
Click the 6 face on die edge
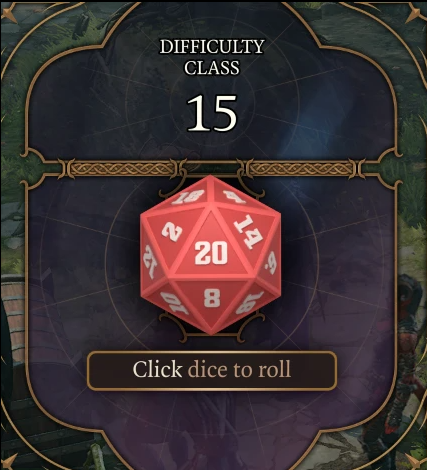tap(270, 263)
